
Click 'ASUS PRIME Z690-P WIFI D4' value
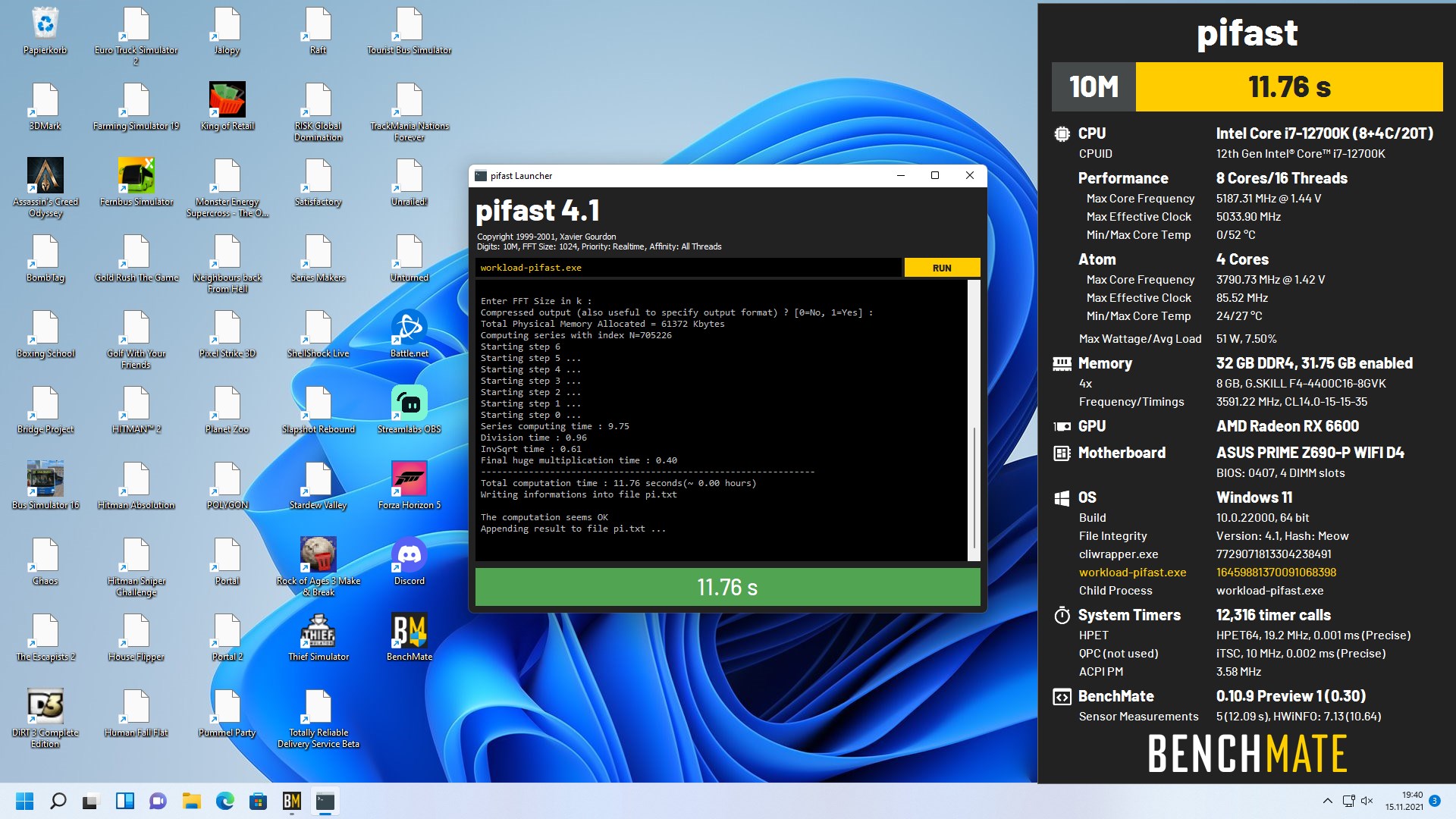(x=1310, y=453)
